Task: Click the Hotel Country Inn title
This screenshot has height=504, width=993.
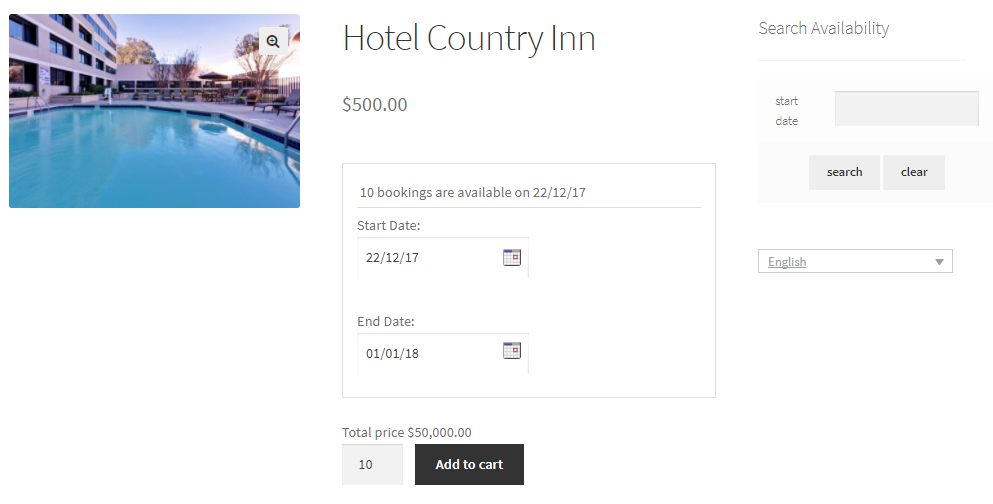Action: coord(469,38)
